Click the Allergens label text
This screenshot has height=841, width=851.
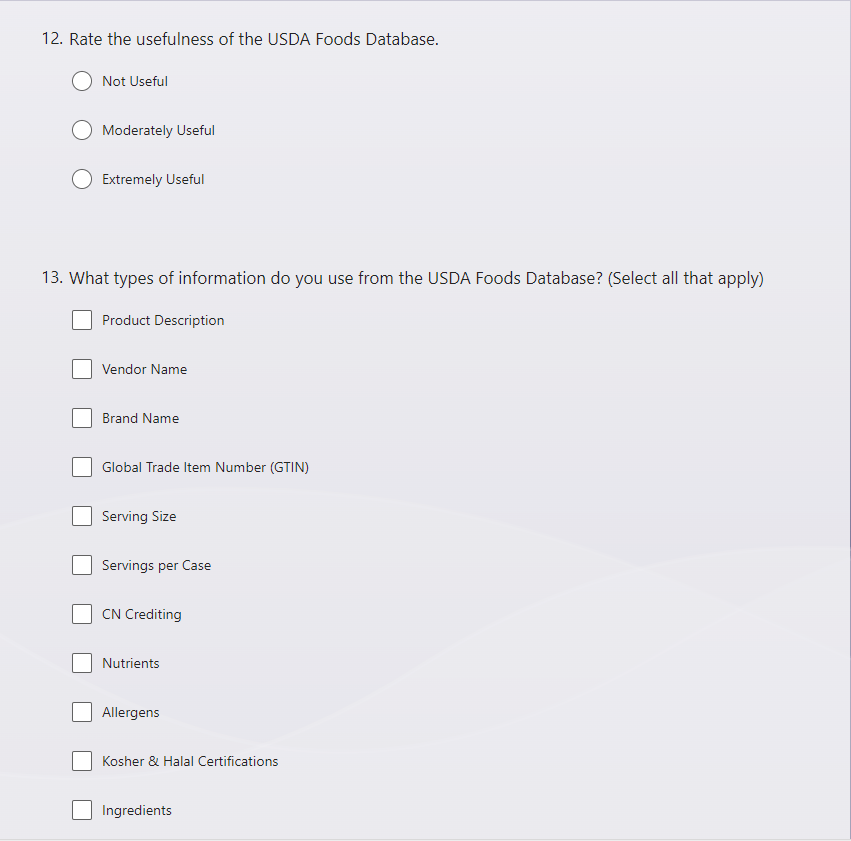(131, 712)
